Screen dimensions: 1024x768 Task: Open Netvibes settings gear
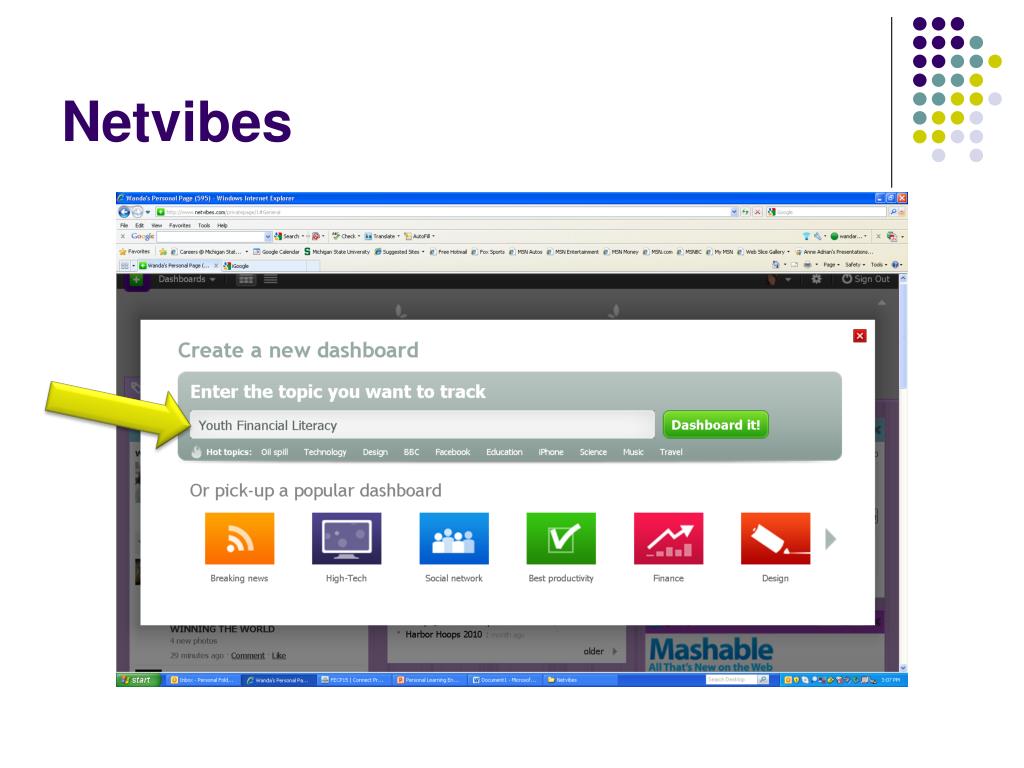816,279
